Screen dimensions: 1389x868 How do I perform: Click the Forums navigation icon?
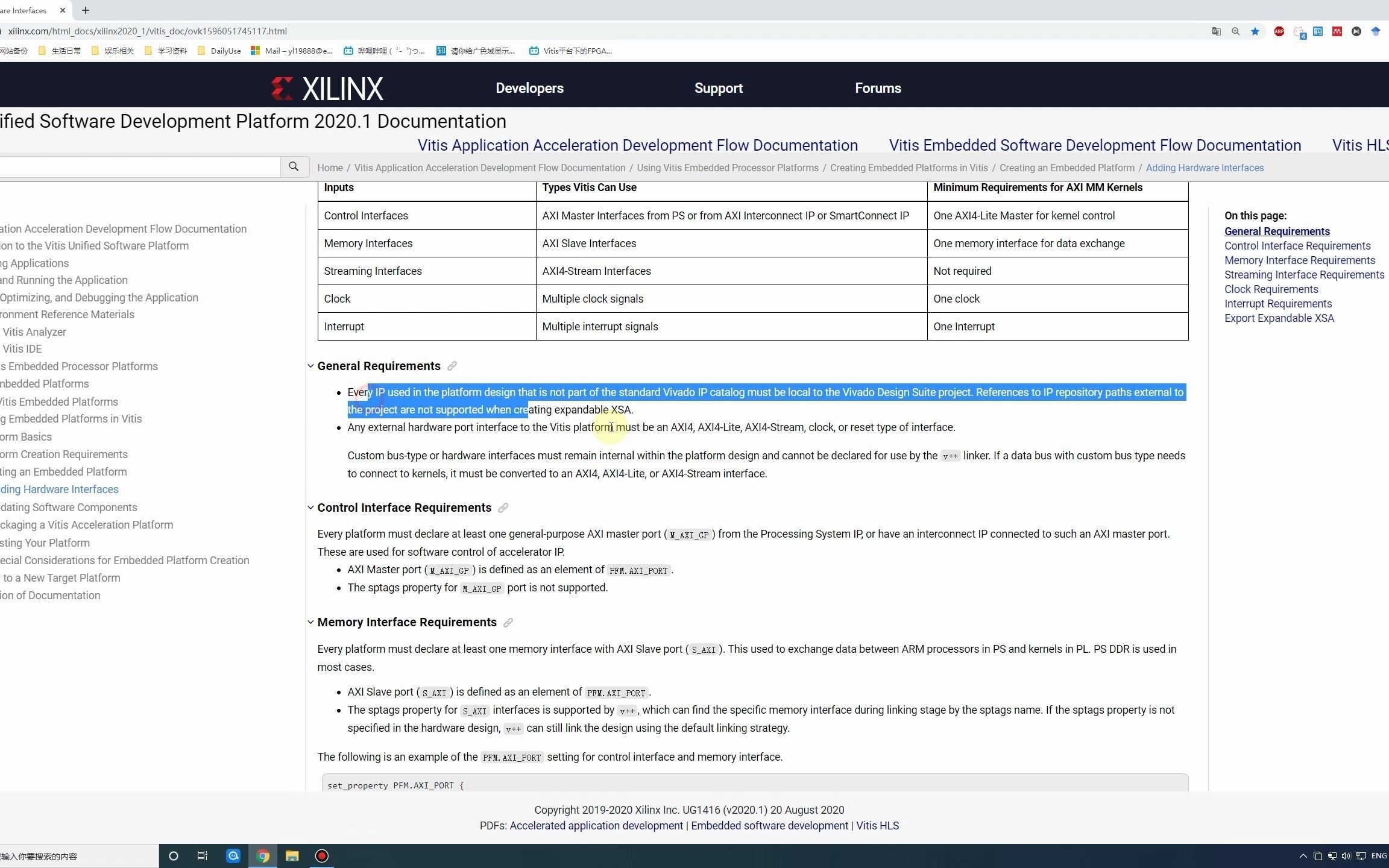point(877,88)
